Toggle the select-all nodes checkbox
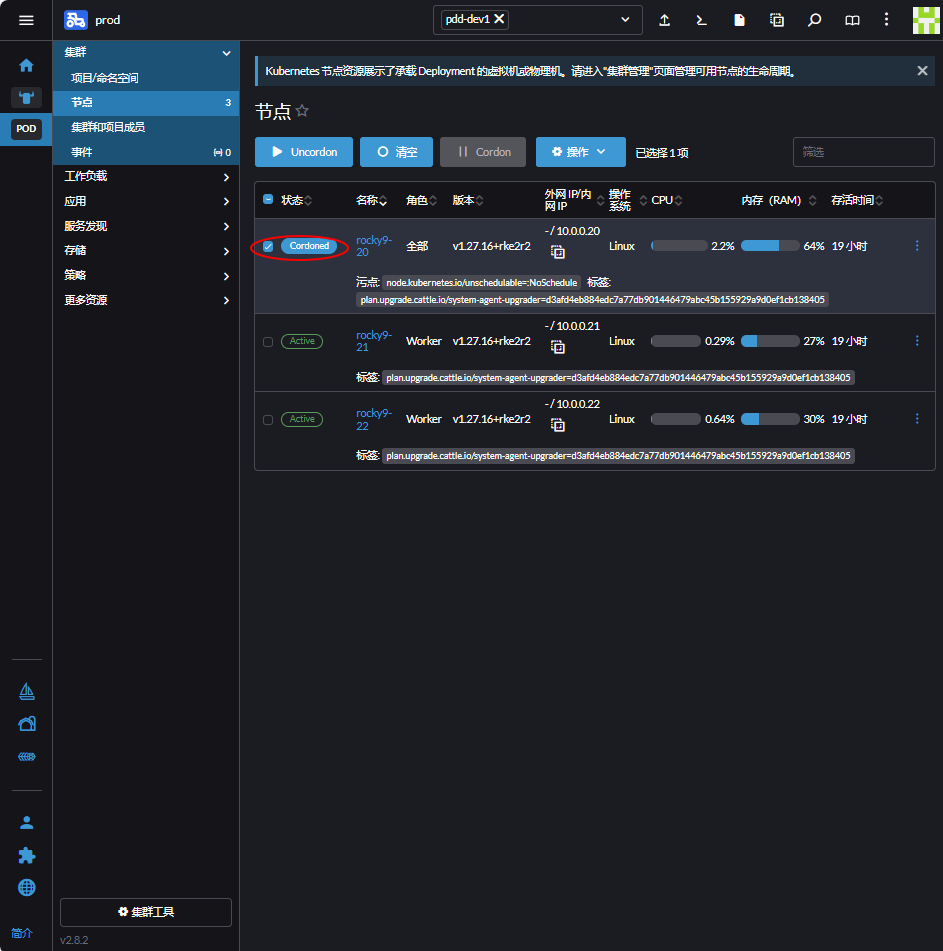The image size is (943, 951). (x=268, y=199)
